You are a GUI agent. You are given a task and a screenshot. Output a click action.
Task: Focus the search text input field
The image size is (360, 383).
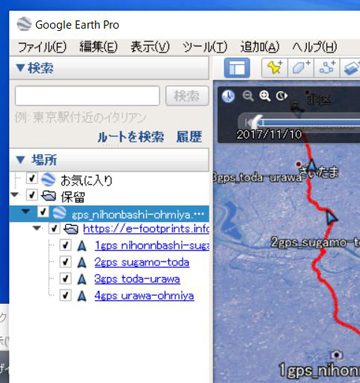87,96
